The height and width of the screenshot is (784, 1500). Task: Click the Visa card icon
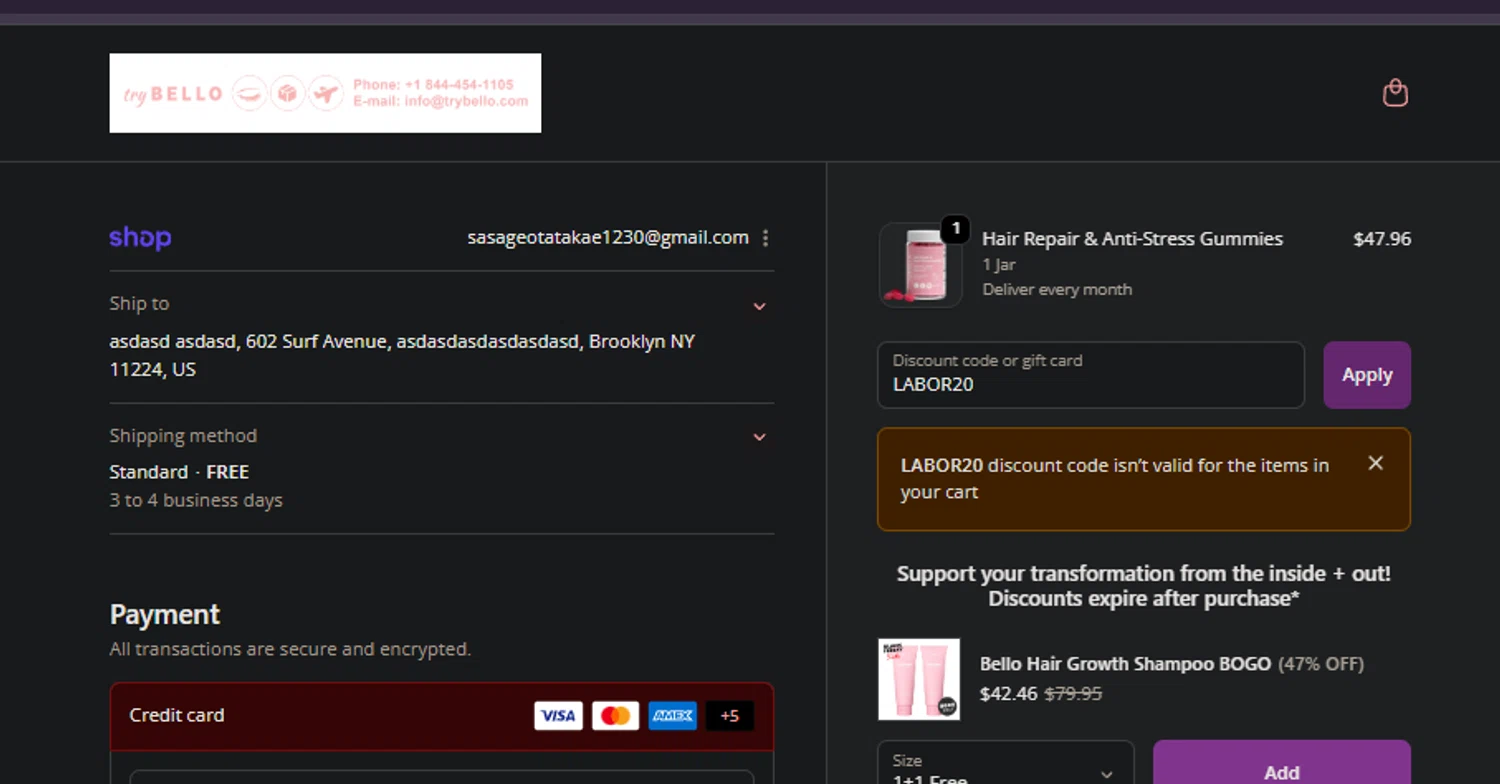pos(558,716)
